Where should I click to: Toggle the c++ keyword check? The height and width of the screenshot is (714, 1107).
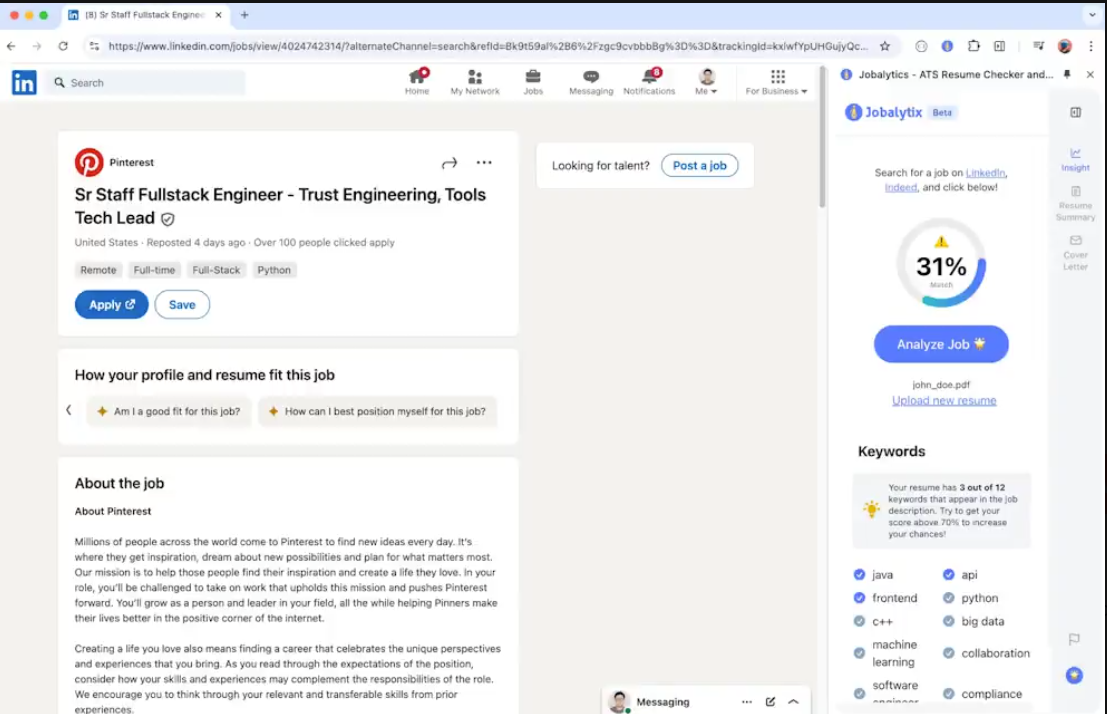pyautogui.click(x=859, y=621)
